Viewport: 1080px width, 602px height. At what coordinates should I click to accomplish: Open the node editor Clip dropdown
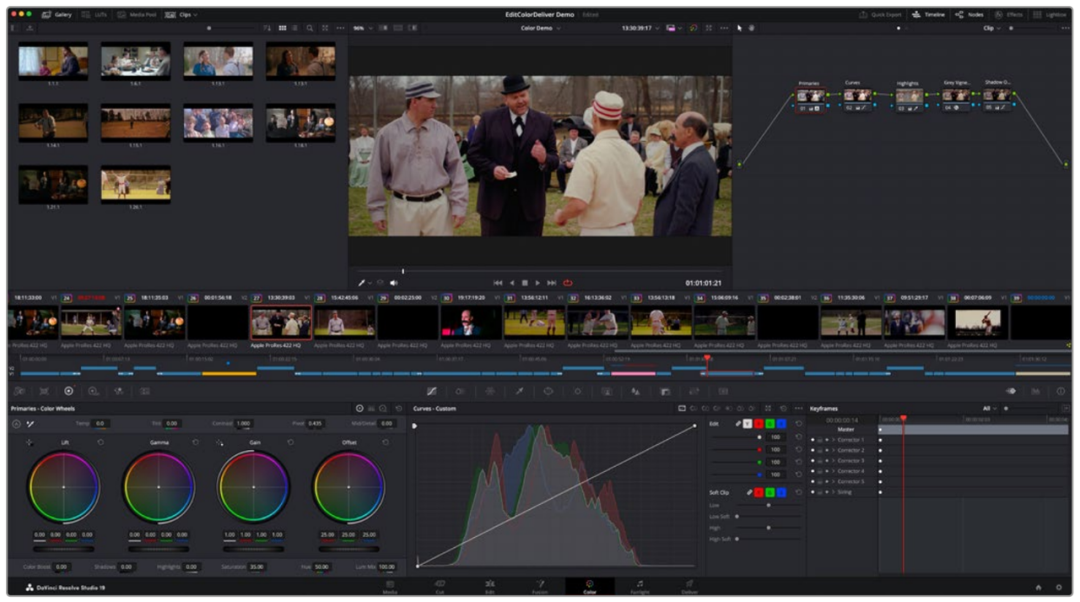(x=990, y=28)
